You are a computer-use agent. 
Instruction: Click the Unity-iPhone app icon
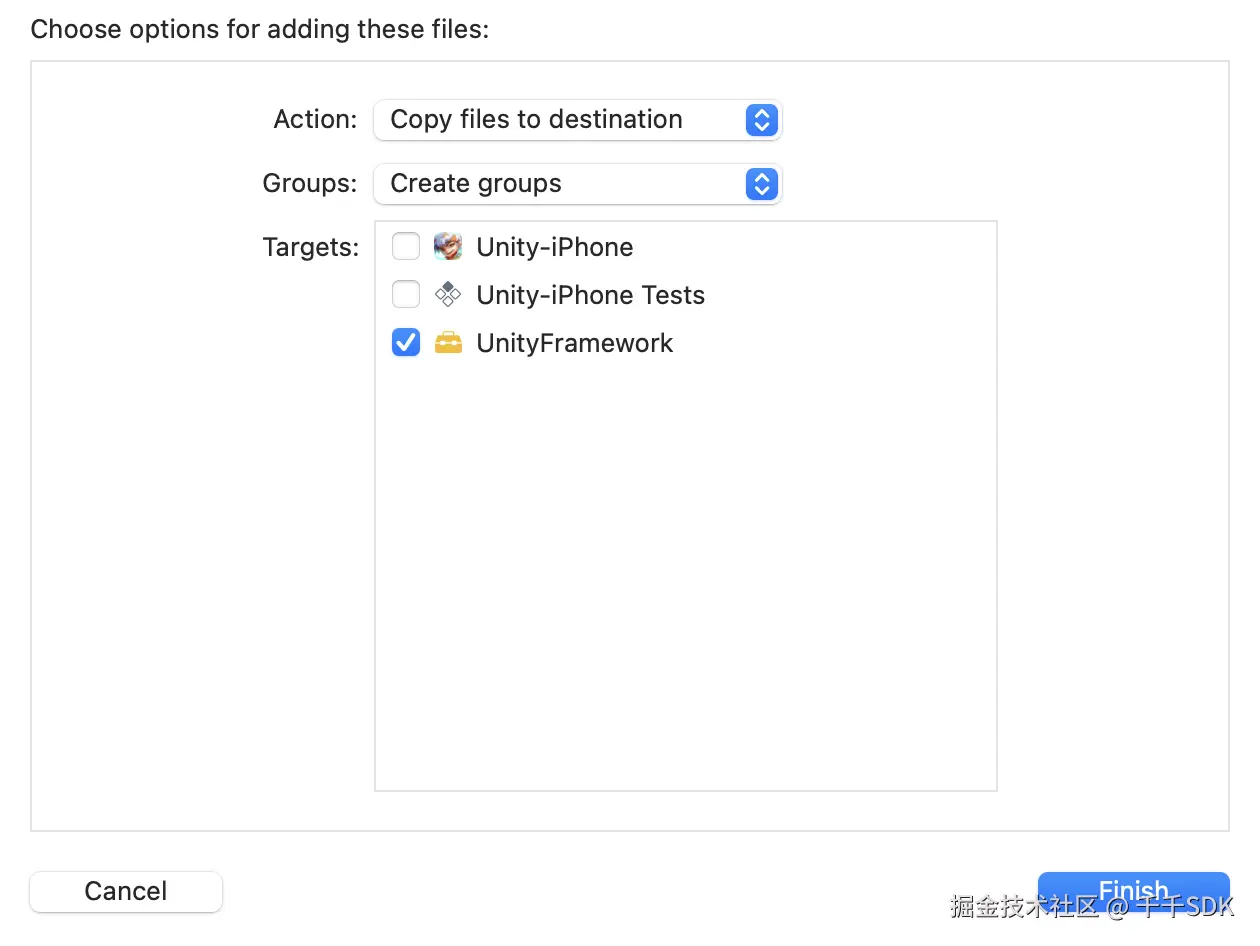447,246
